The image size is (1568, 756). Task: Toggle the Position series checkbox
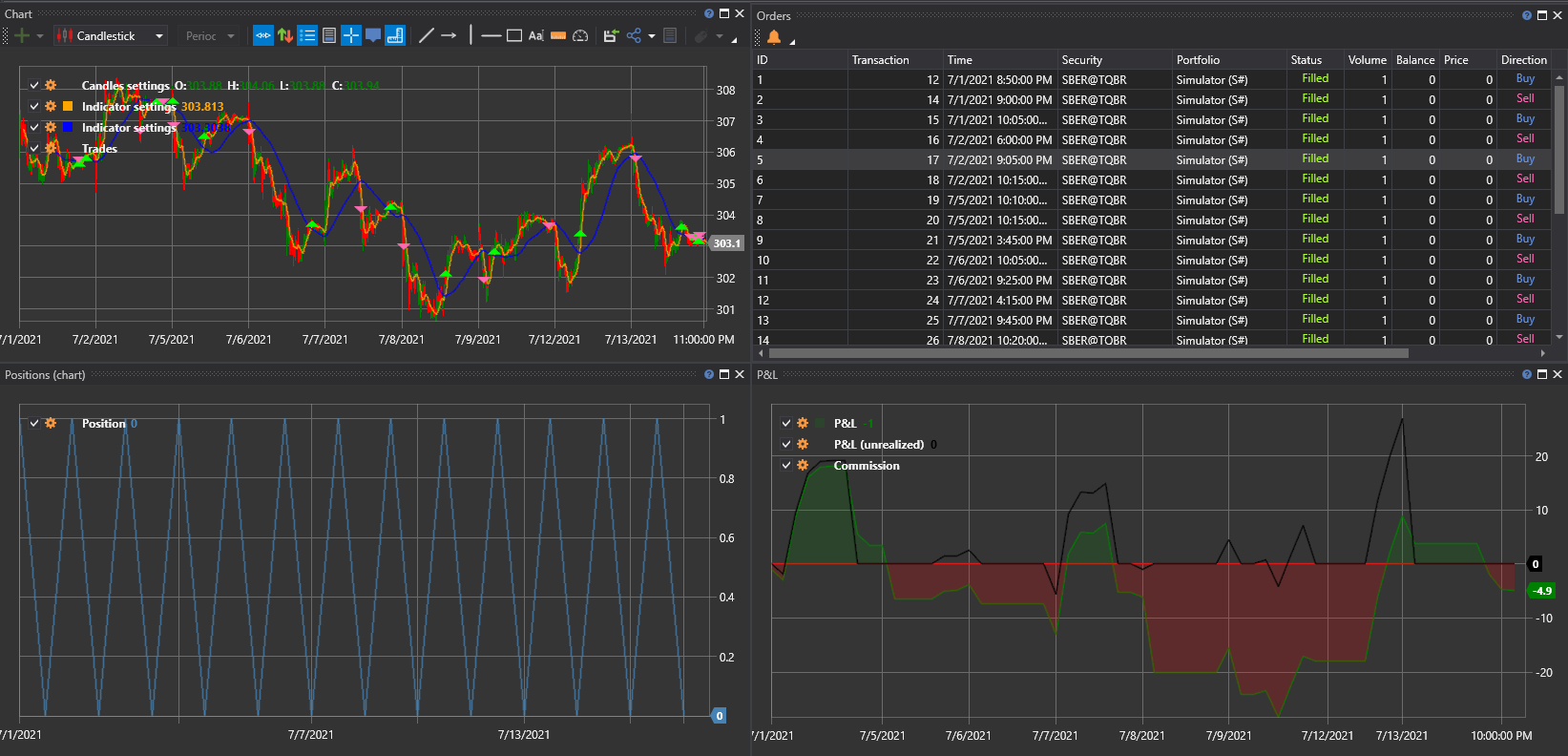point(34,423)
